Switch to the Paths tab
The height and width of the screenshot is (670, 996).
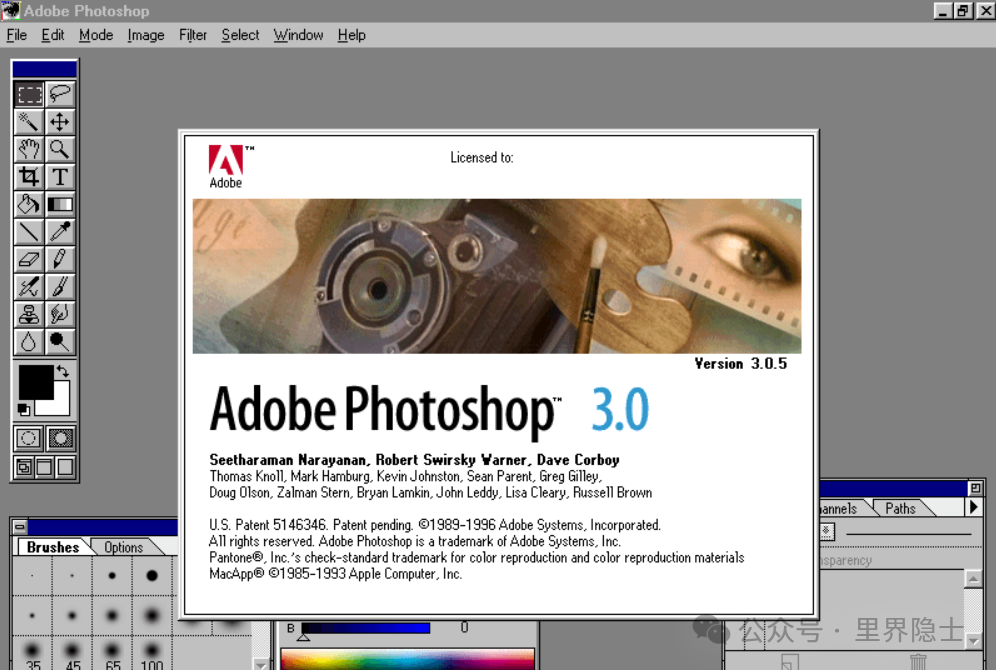(900, 508)
